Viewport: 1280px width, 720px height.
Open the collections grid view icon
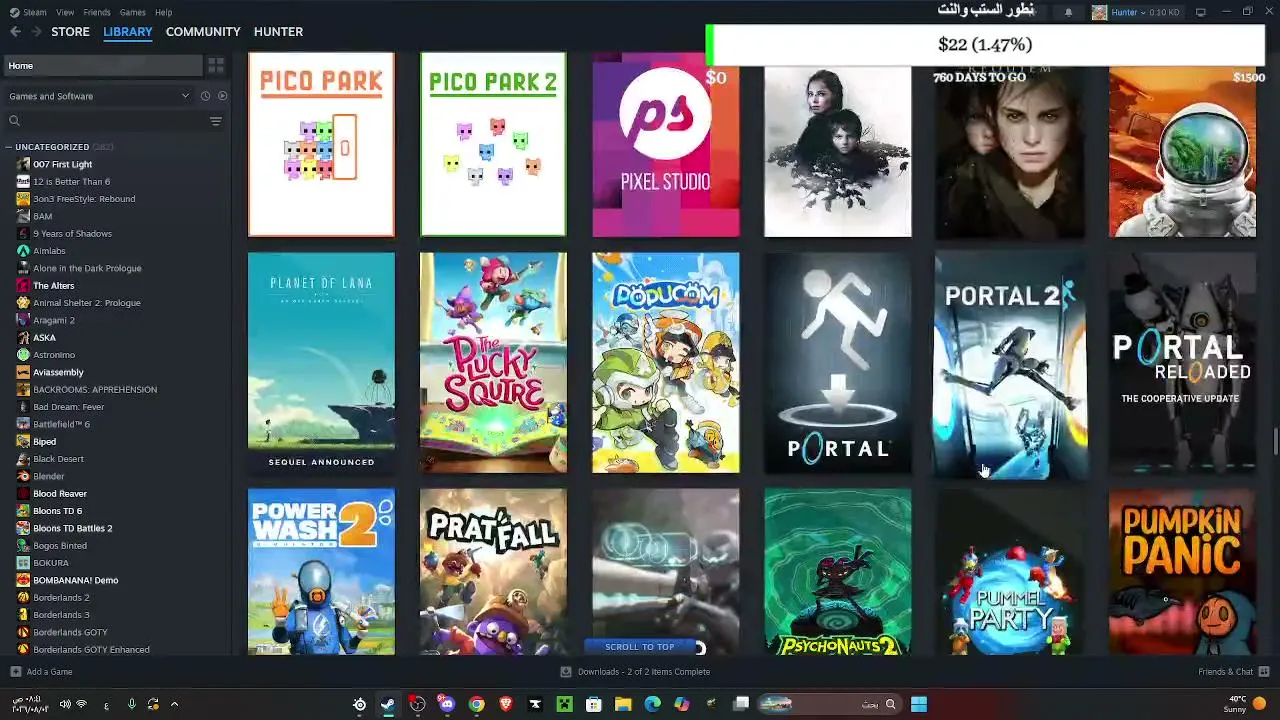[x=215, y=66]
